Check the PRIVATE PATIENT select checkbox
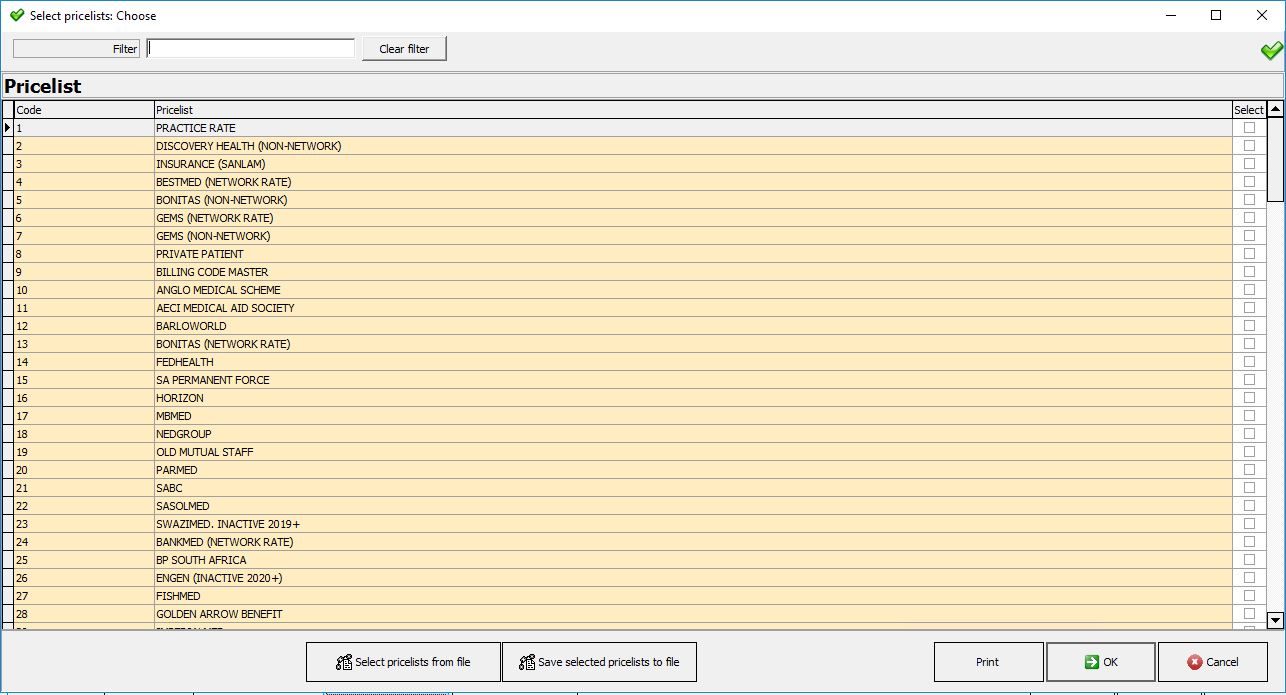This screenshot has width=1286, height=695. click(x=1249, y=254)
